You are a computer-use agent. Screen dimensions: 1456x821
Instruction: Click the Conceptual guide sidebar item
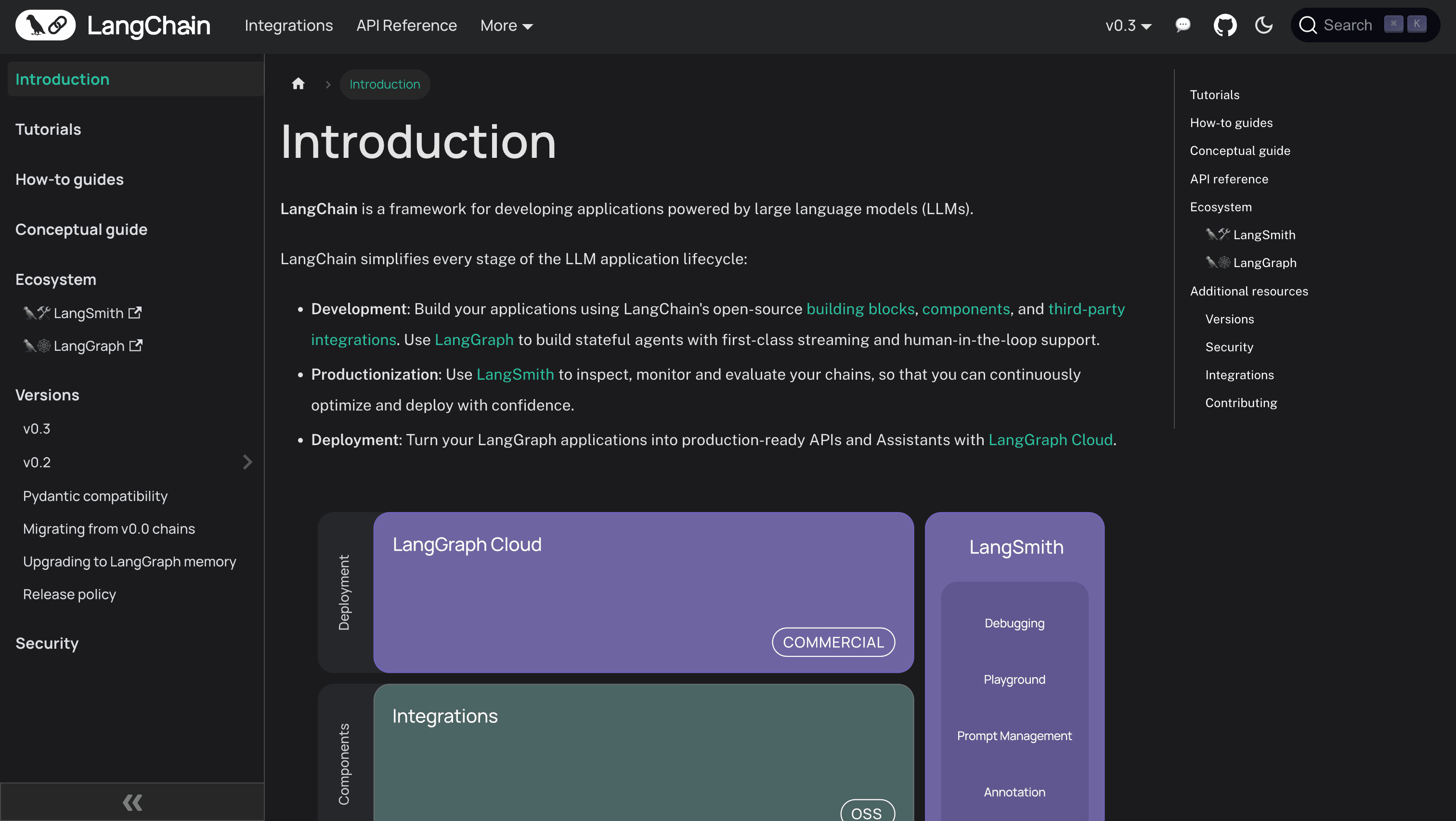pos(81,229)
